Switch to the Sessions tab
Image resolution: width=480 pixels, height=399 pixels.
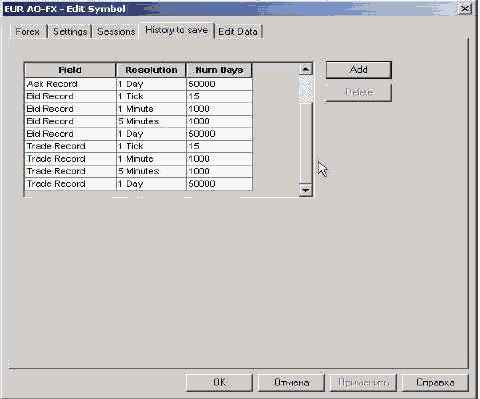pyautogui.click(x=116, y=32)
